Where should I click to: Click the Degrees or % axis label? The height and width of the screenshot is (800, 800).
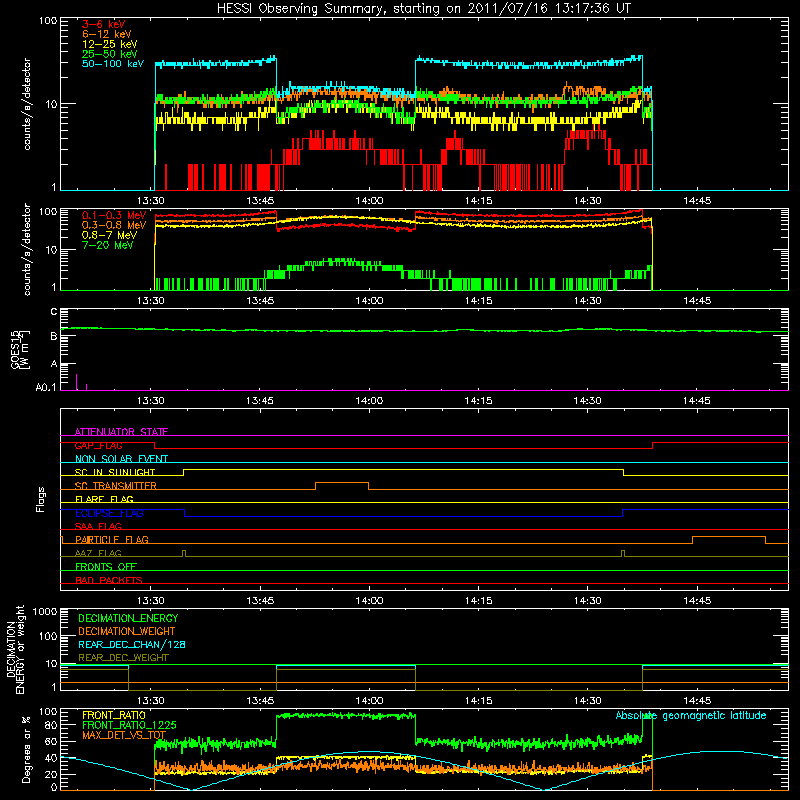point(26,749)
